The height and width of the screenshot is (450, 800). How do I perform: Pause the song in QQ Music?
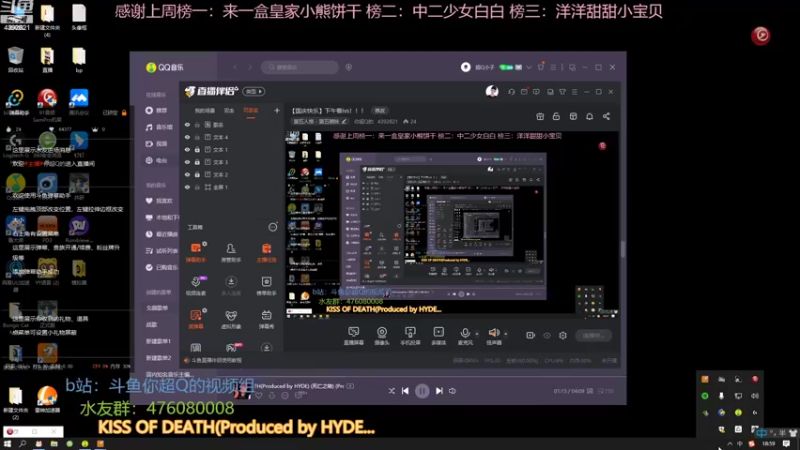coord(422,391)
